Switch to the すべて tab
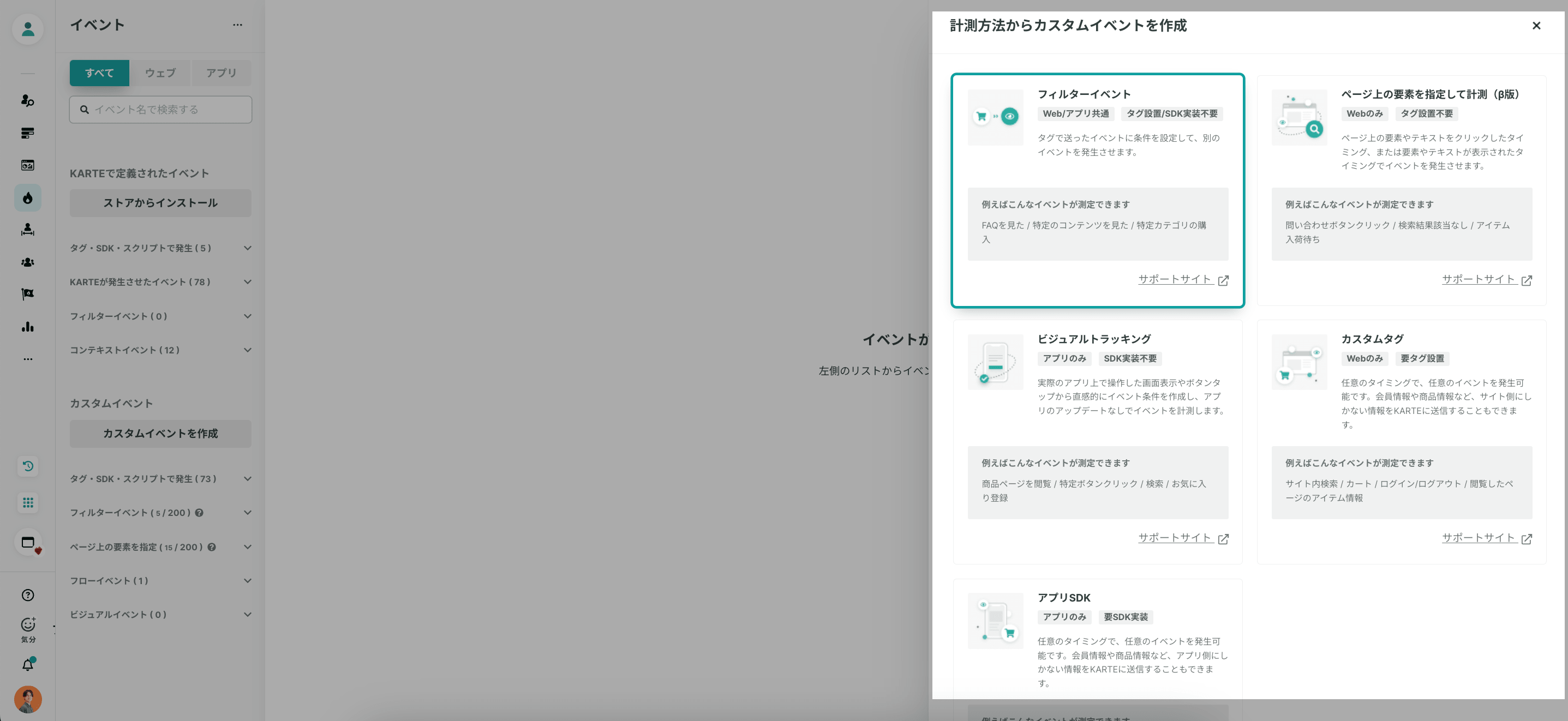 tap(99, 73)
